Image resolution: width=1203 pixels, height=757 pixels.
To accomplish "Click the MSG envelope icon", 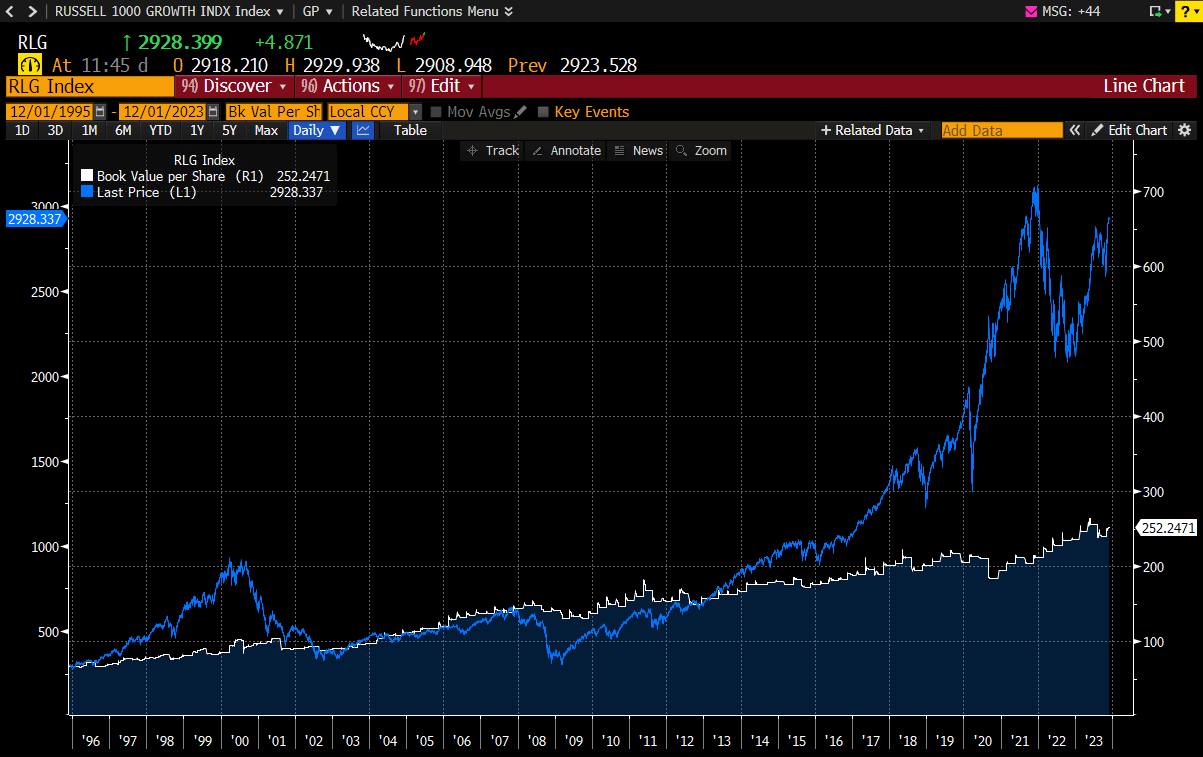I will tap(1032, 11).
